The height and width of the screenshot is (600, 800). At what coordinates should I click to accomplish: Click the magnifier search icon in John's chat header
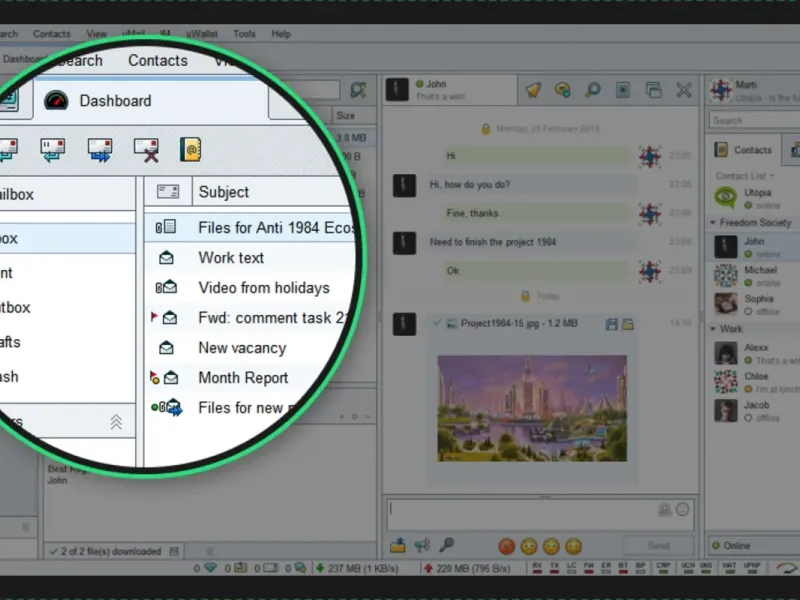(x=593, y=90)
